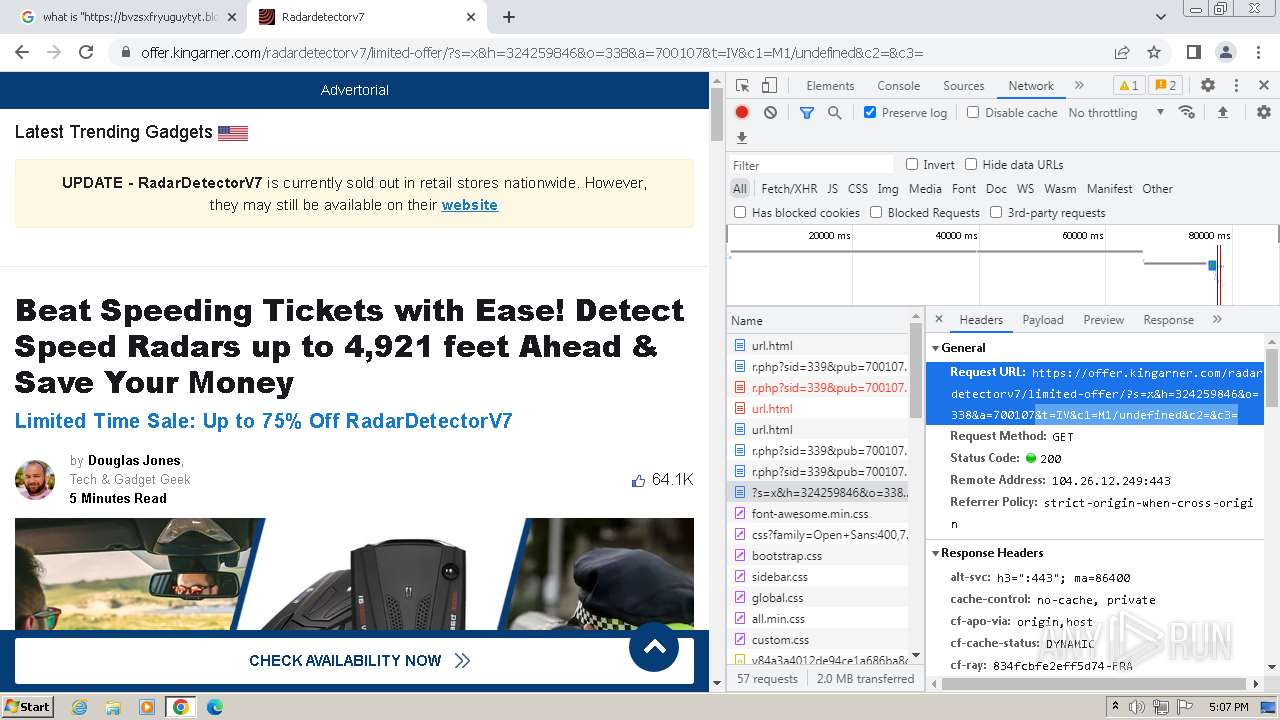Open network conditions wifi icon
The width and height of the screenshot is (1280, 720).
1187,112
